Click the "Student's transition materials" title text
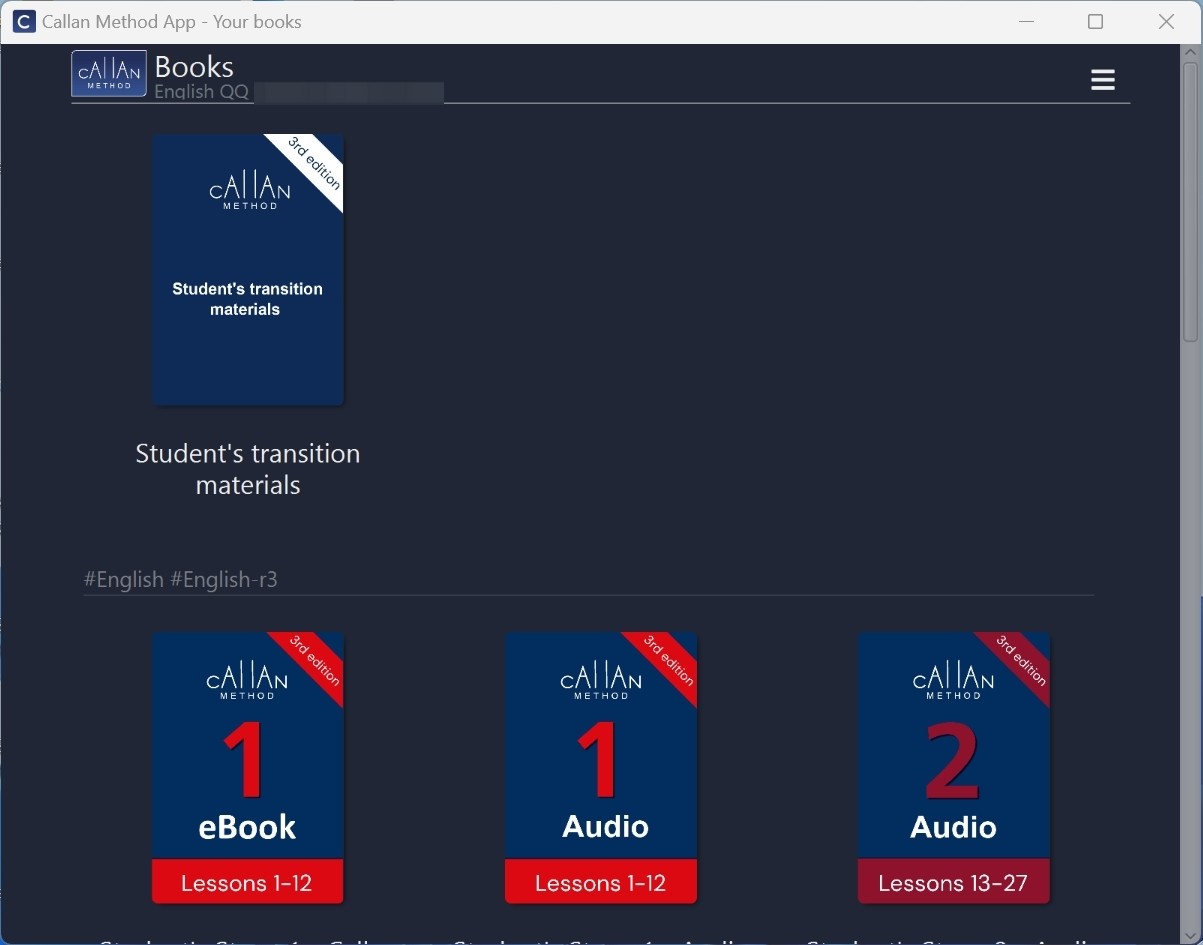This screenshot has width=1203, height=945. 248,469
